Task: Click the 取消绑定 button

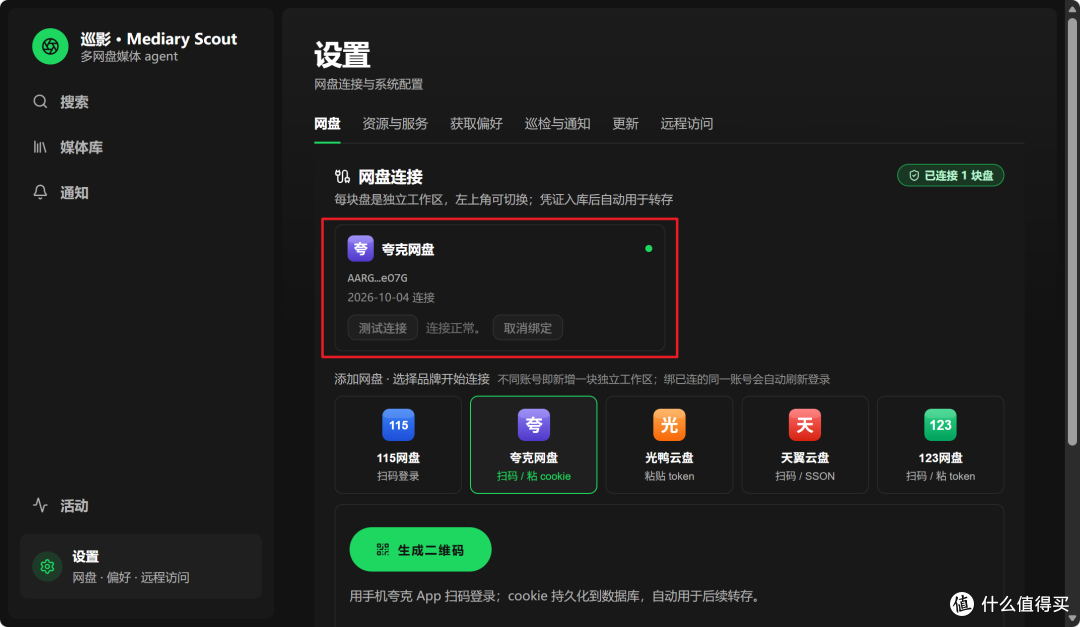Action: click(x=528, y=328)
